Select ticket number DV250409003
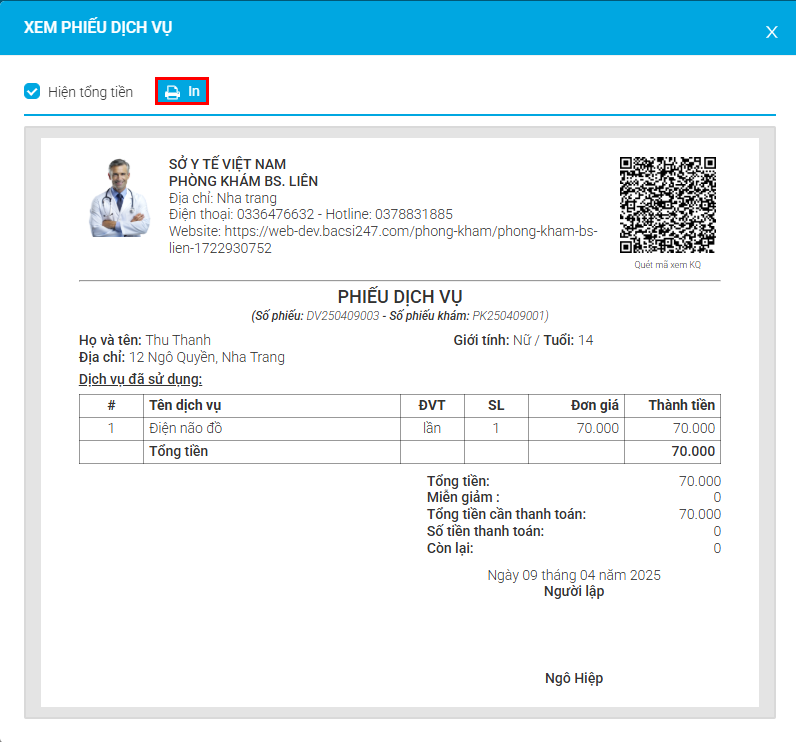 pyautogui.click(x=343, y=316)
